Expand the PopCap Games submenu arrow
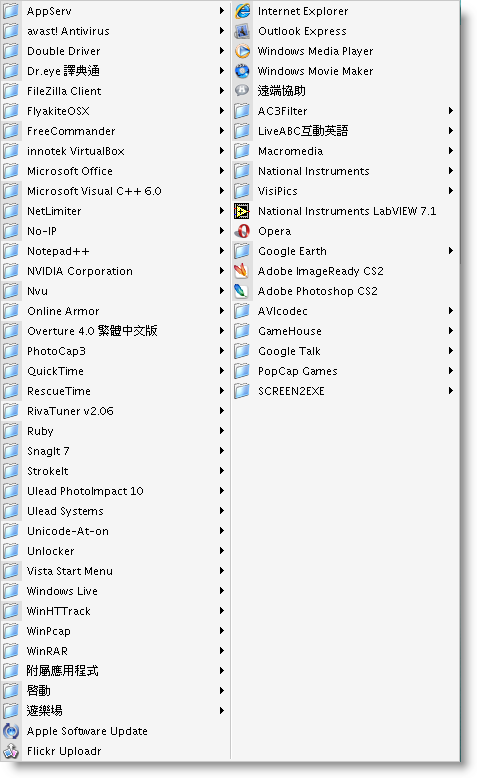 [x=451, y=371]
